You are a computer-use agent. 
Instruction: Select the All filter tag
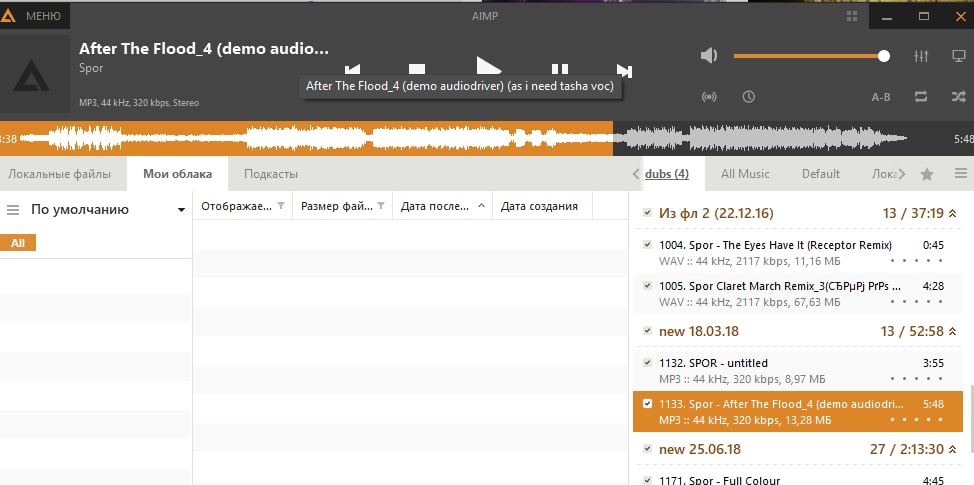click(x=18, y=243)
